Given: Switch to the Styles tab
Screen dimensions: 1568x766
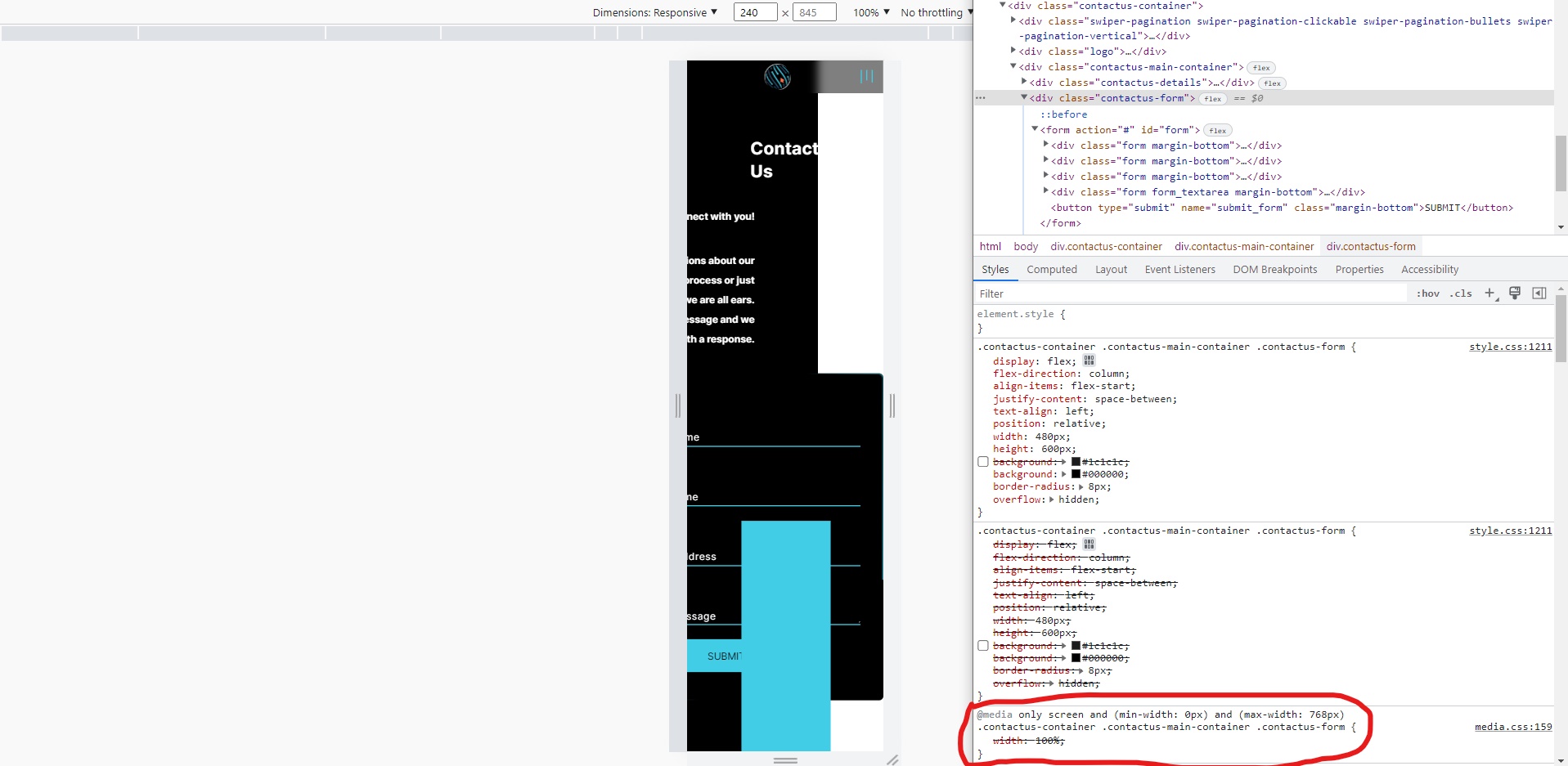Looking at the screenshot, I should [995, 270].
